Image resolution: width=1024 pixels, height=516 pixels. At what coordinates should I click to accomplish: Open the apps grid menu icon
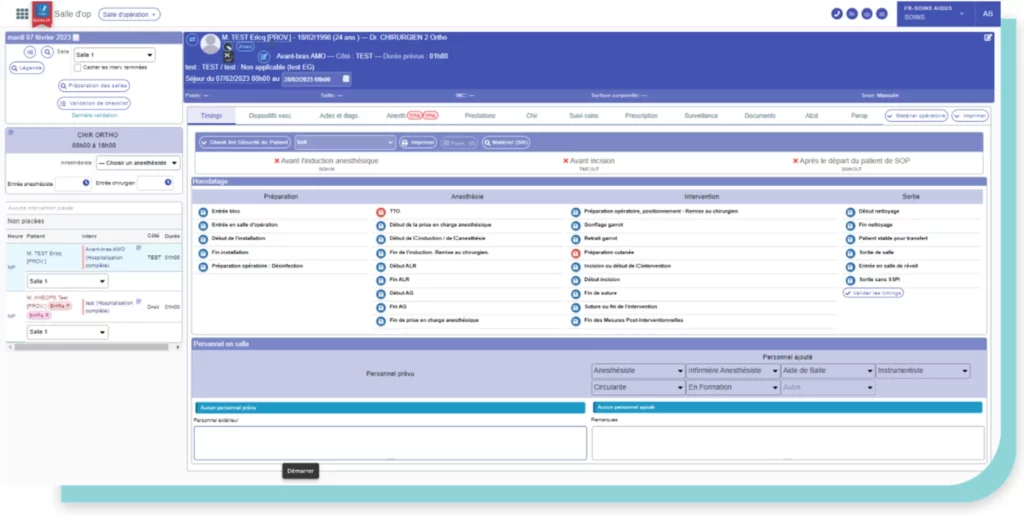(x=22, y=14)
